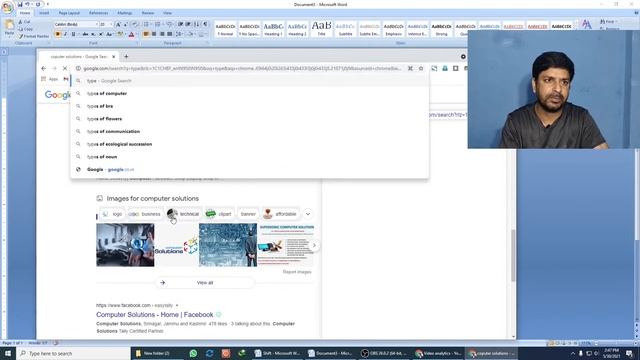Toggle Strikethrough formatting
Image resolution: width=640 pixels, height=360 pixels.
85,34
